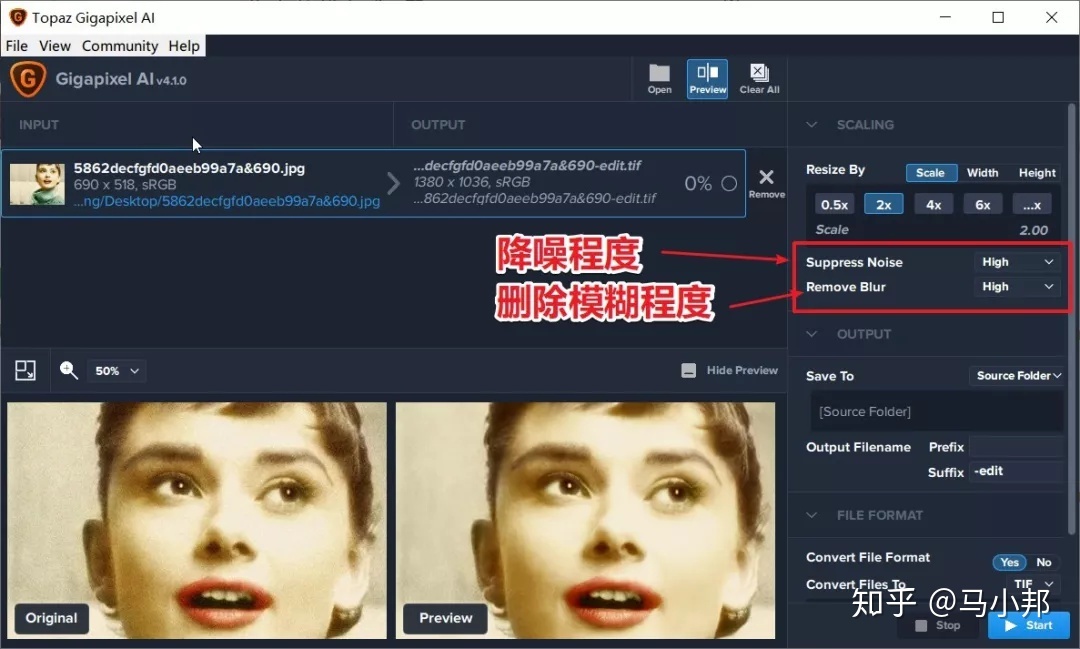Set Convert File Format to Yes

coord(1010,562)
